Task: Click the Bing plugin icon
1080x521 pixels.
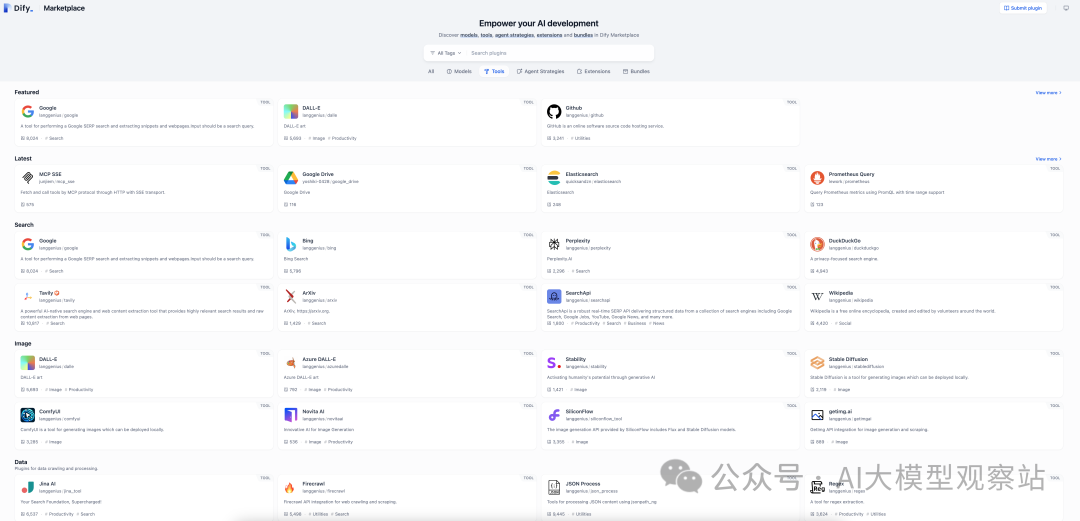Action: [x=291, y=244]
